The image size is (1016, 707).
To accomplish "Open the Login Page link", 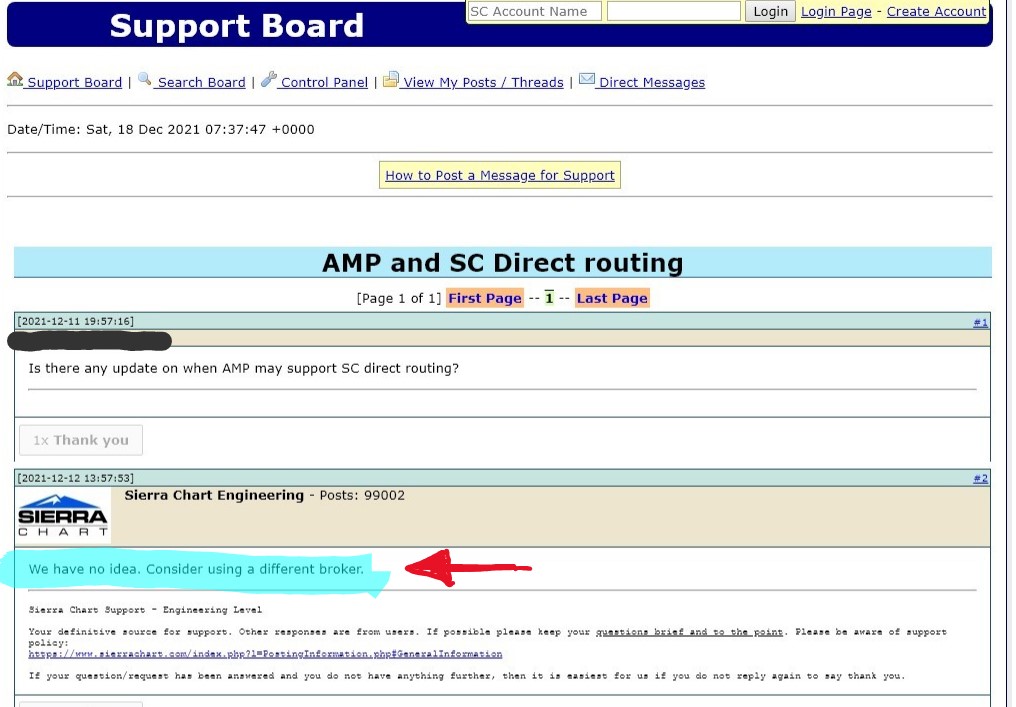I will click(836, 12).
